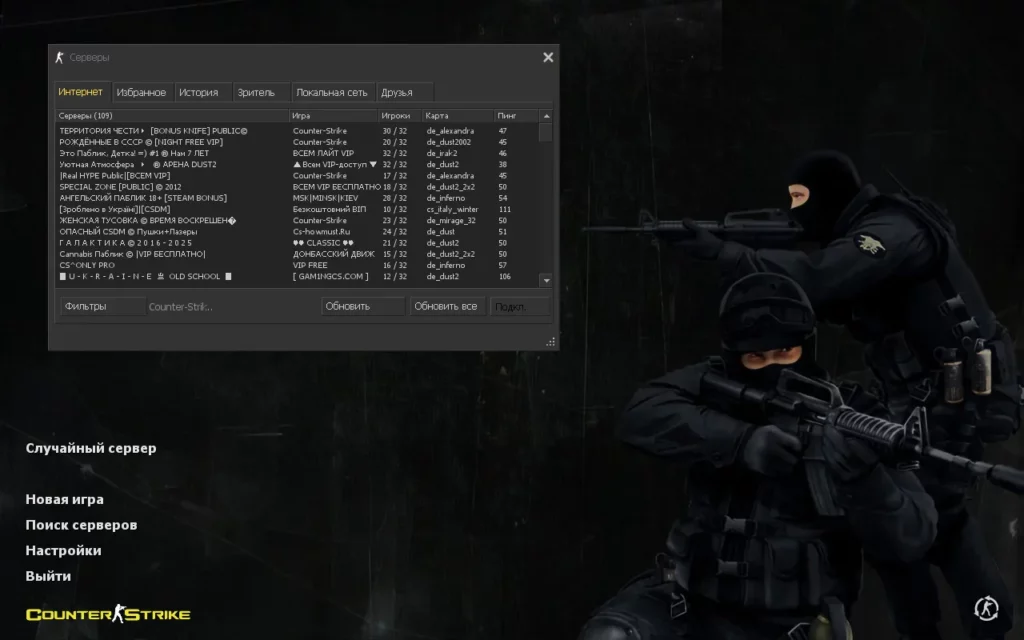Open Настройки from the main menu
The image size is (1024, 640).
click(x=63, y=551)
